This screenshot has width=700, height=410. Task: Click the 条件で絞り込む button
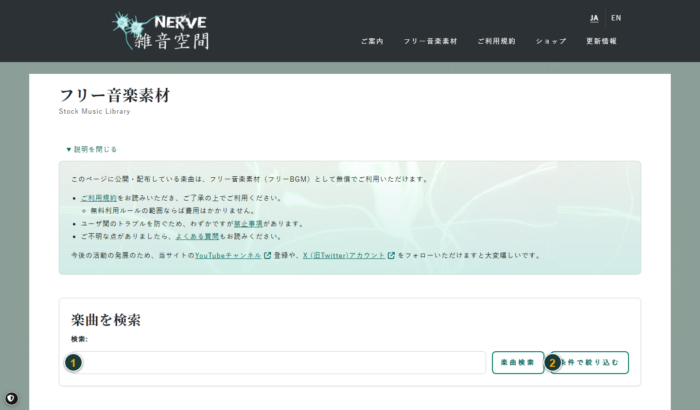click(589, 362)
